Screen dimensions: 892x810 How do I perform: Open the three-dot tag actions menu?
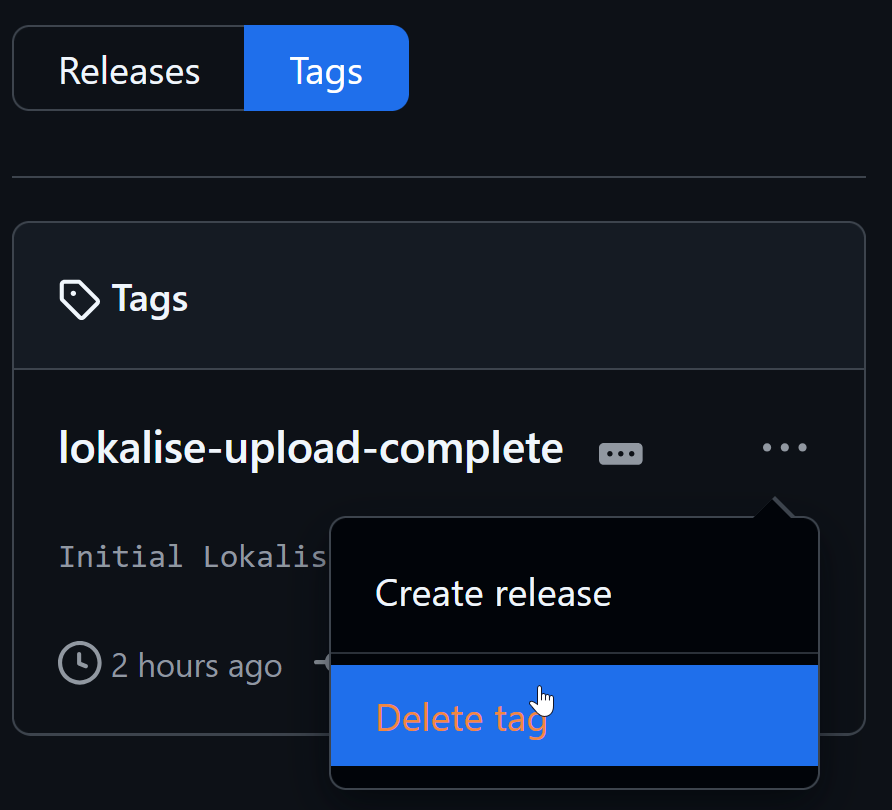784,448
